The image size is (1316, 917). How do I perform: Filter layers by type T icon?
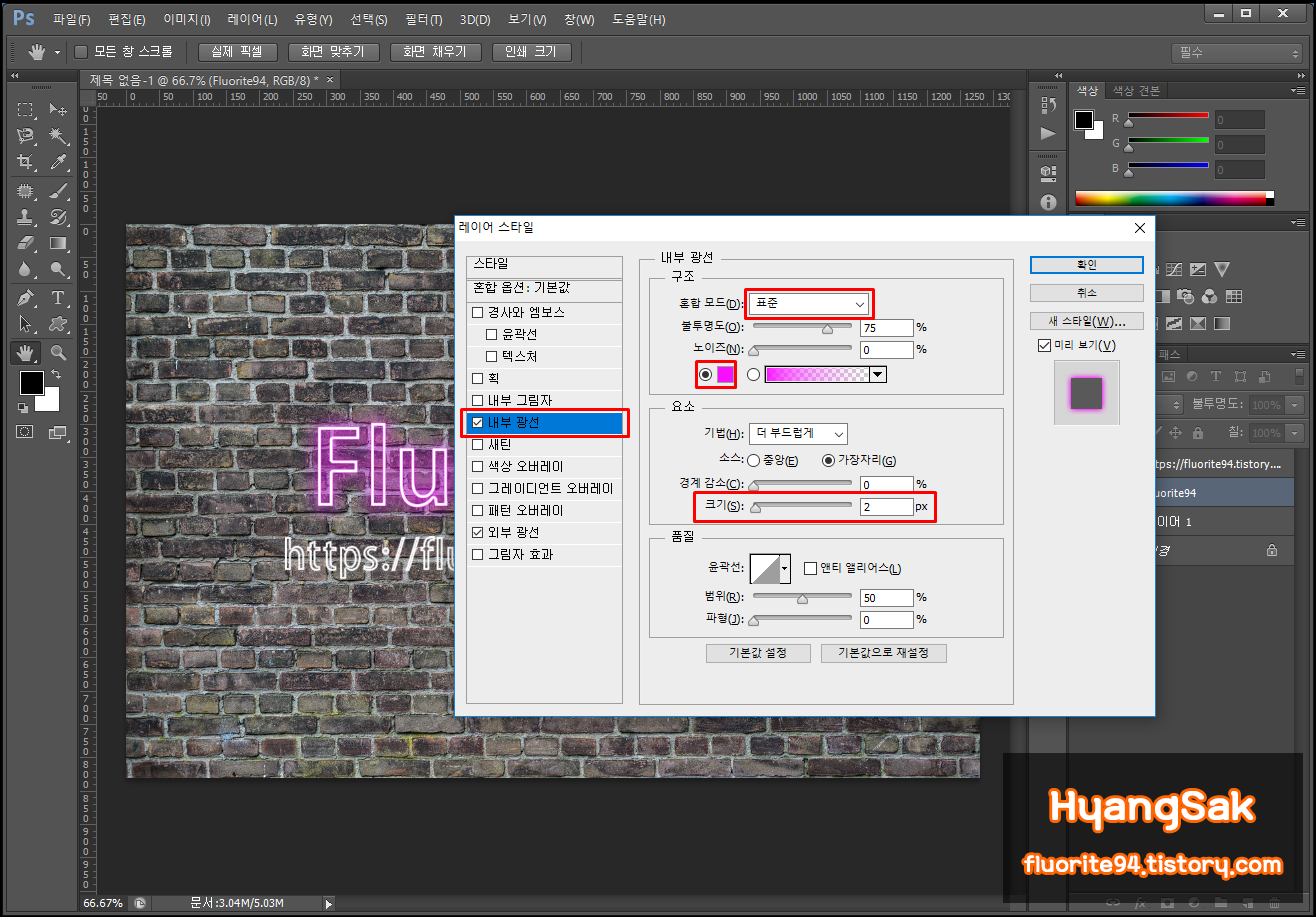point(1216,377)
